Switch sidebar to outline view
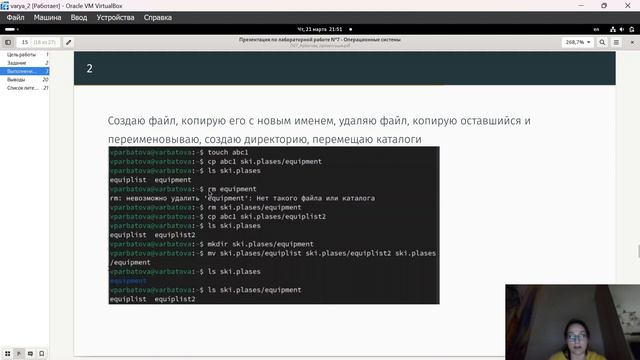The height and width of the screenshot is (360, 640). [x=19, y=353]
